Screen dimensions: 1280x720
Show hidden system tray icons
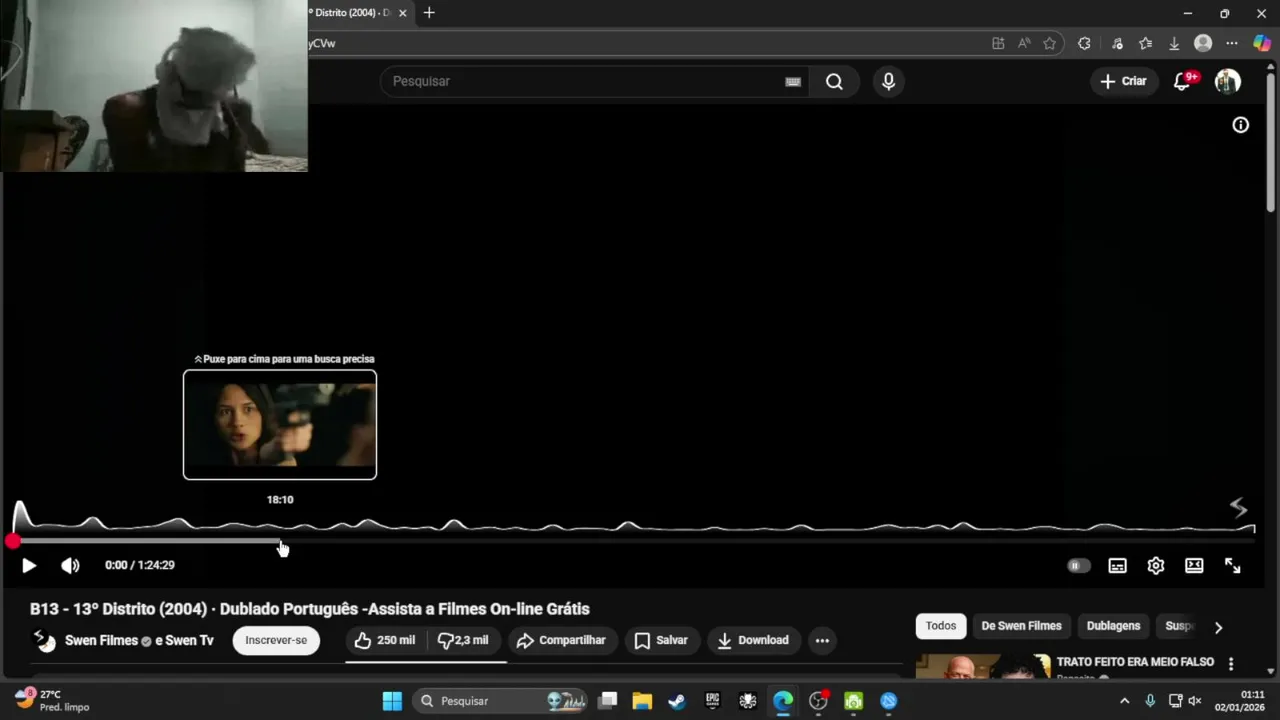(x=1124, y=701)
